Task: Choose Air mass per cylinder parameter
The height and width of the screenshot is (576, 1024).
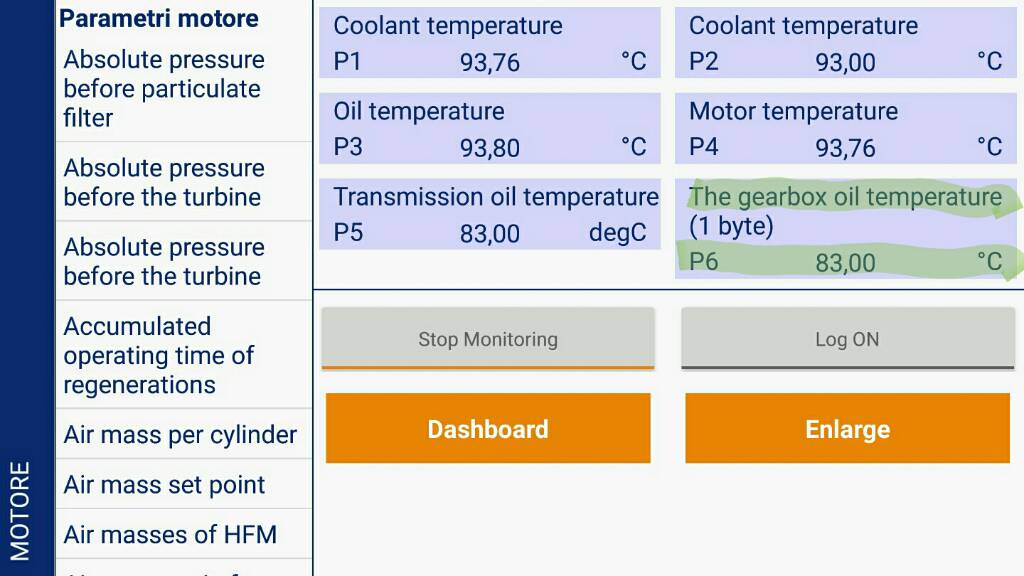Action: (x=184, y=434)
